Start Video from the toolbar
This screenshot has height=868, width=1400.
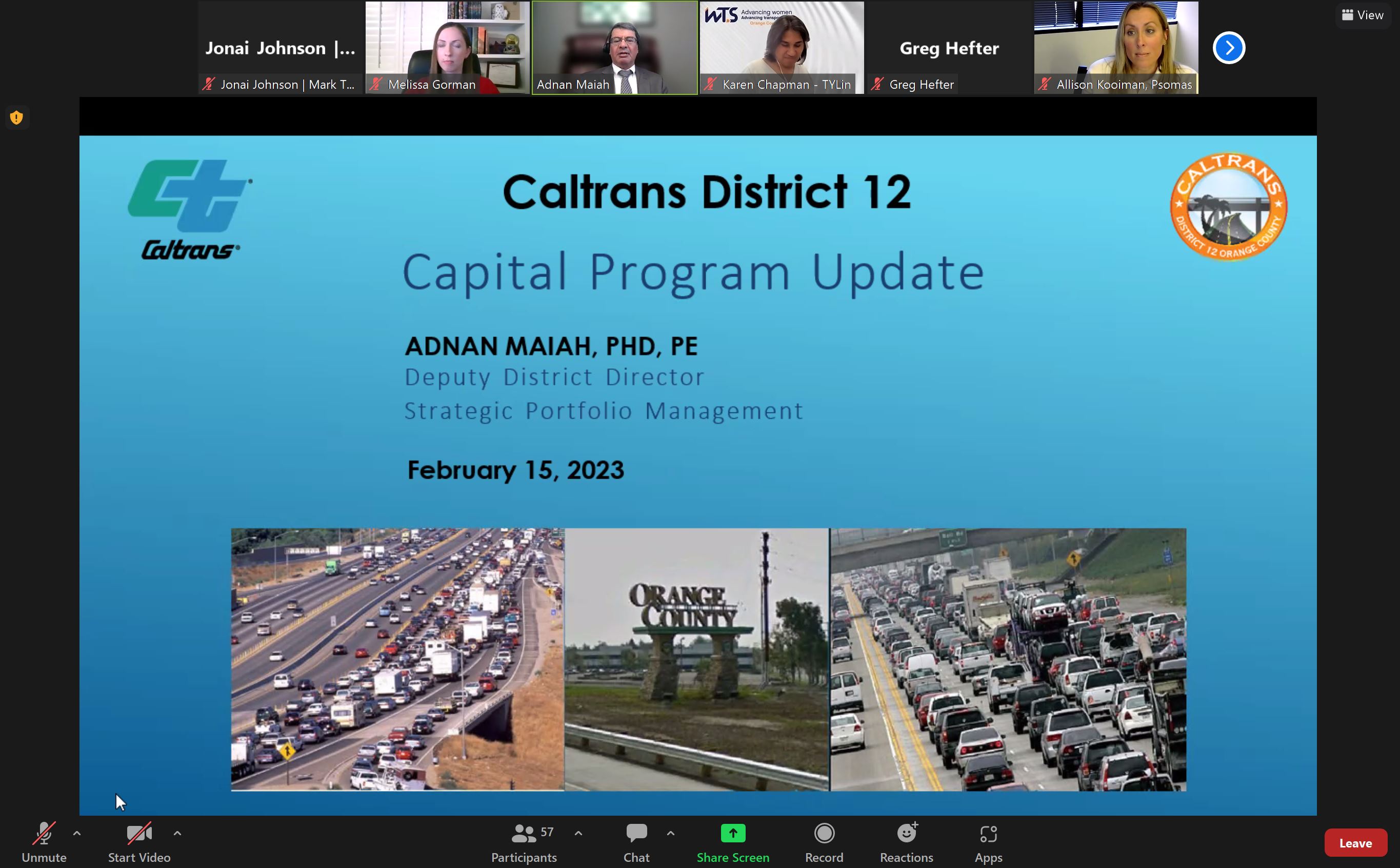tap(139, 842)
